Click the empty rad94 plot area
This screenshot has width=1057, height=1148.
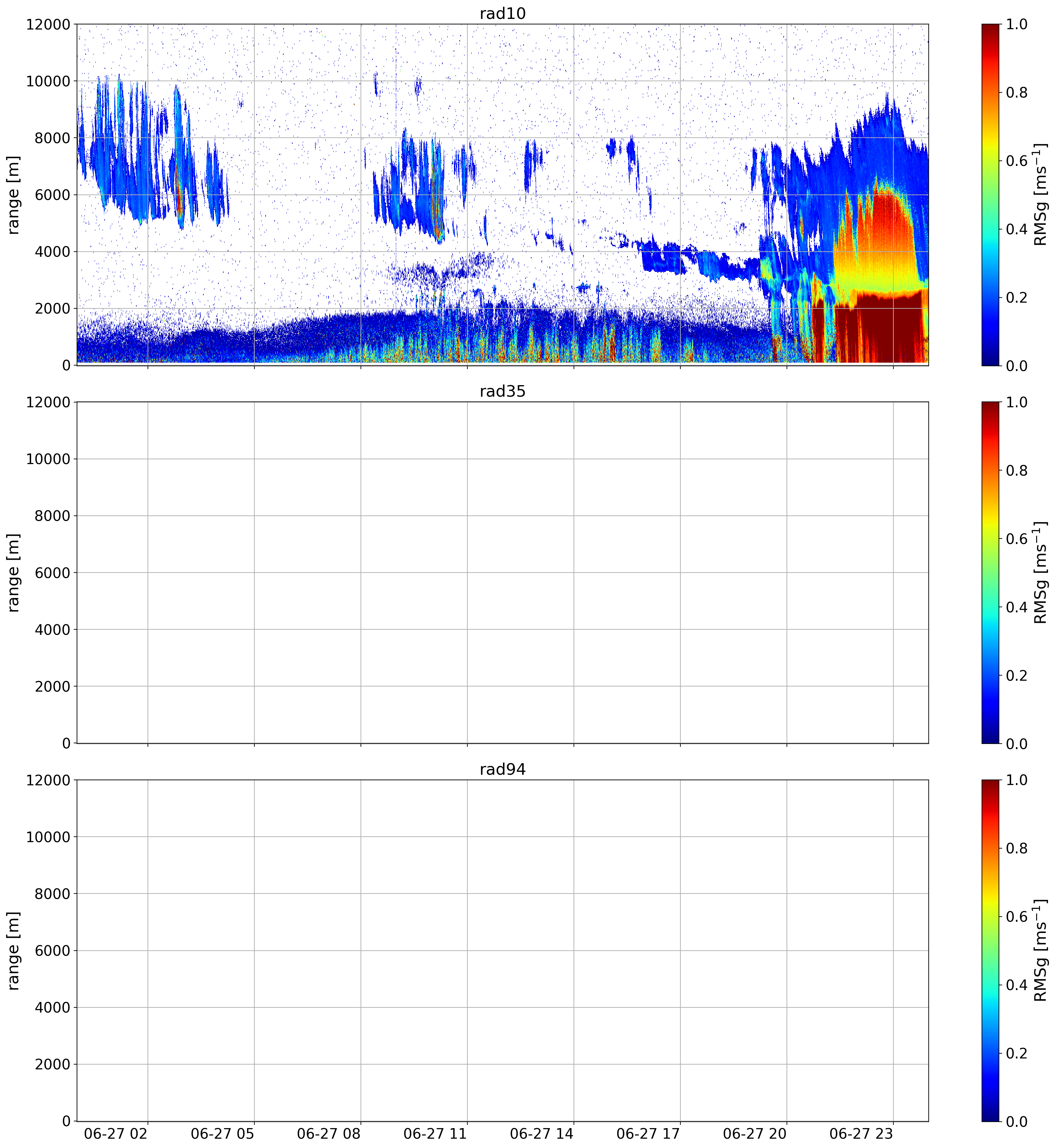pos(502,951)
